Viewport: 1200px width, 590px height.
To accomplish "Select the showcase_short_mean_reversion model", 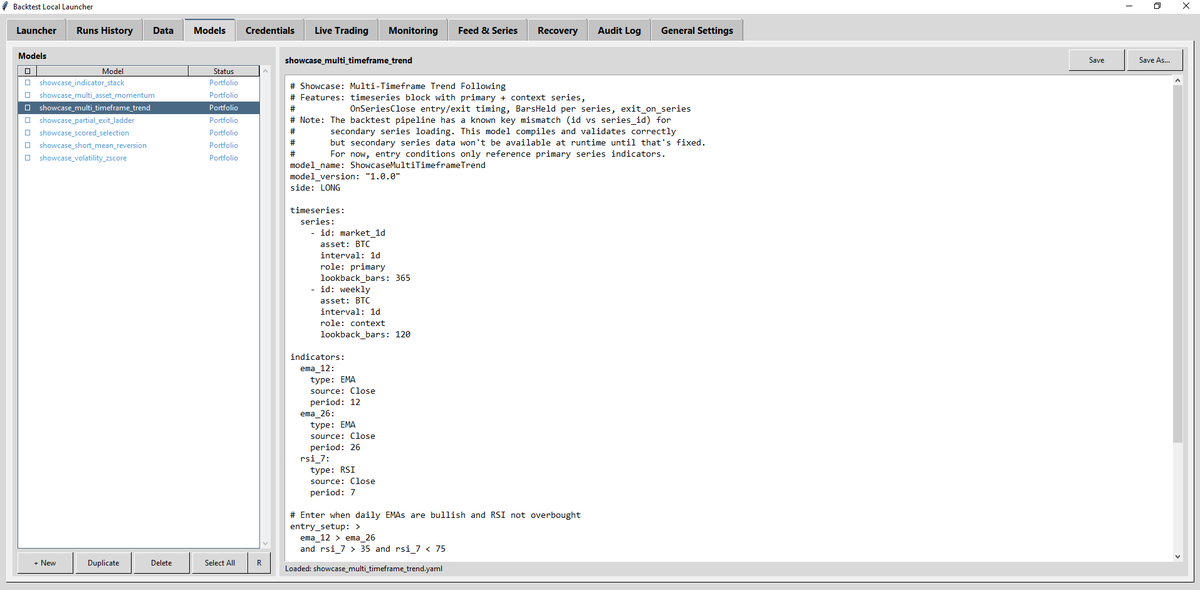I will point(93,145).
